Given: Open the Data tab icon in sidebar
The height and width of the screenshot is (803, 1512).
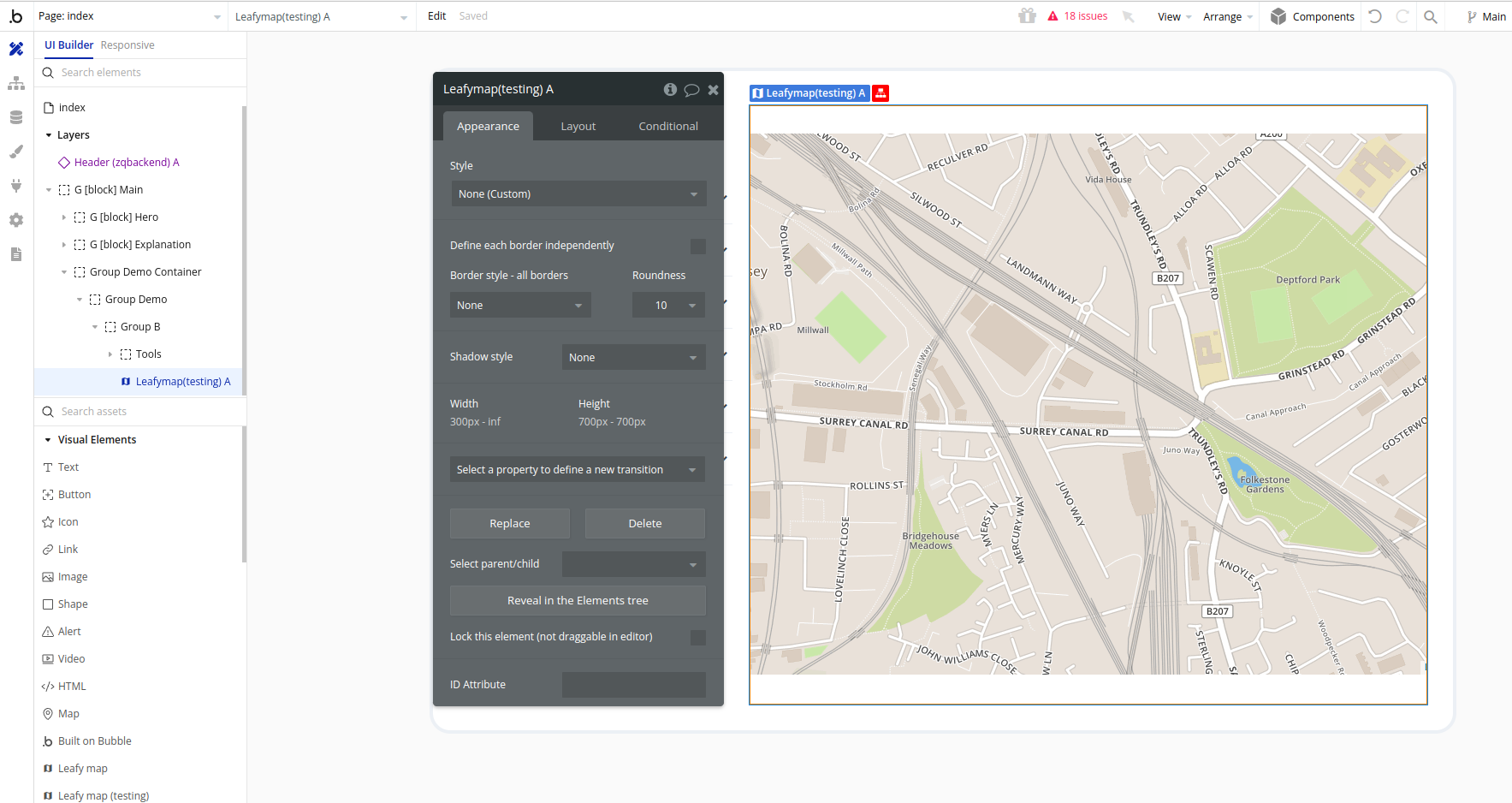Looking at the screenshot, I should [16, 117].
